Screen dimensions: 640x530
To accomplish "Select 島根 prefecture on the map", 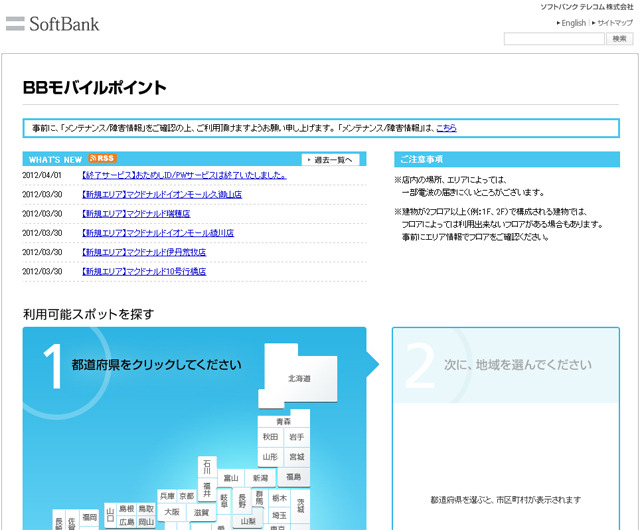I will 127,509.
